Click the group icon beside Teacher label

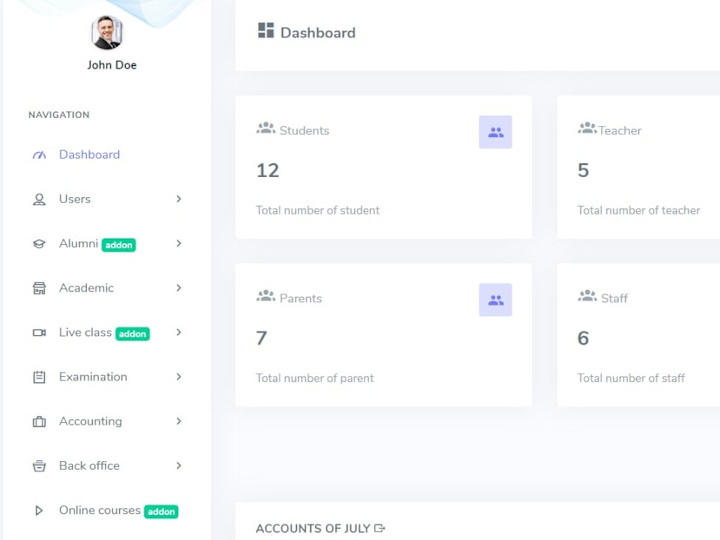coord(587,128)
